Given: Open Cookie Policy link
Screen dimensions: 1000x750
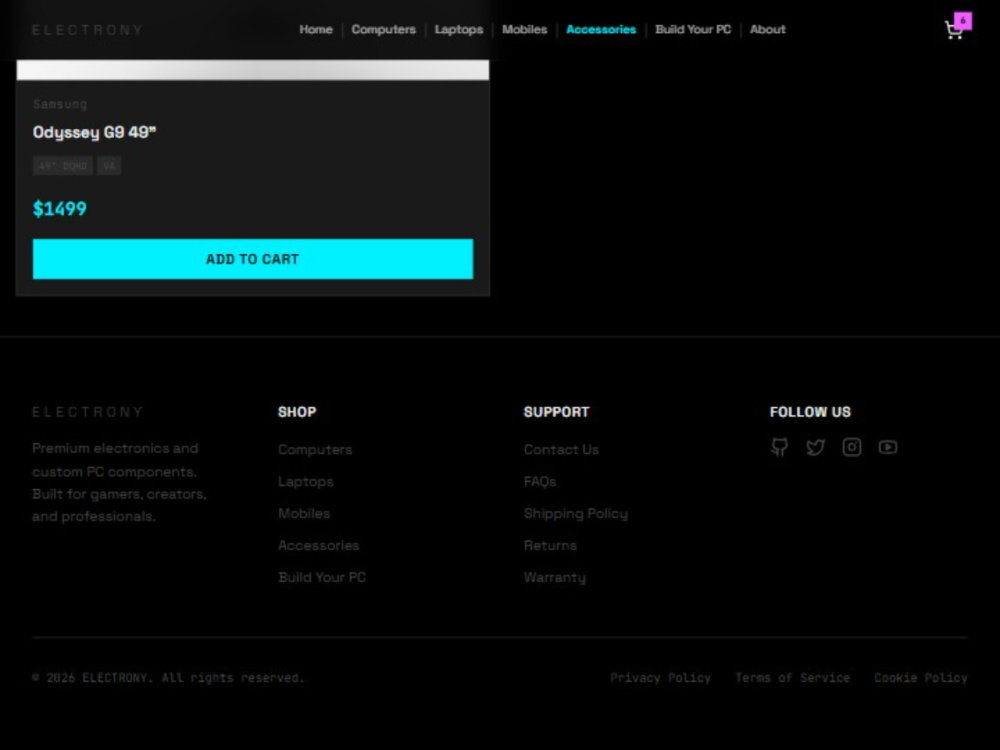Looking at the screenshot, I should [921, 678].
